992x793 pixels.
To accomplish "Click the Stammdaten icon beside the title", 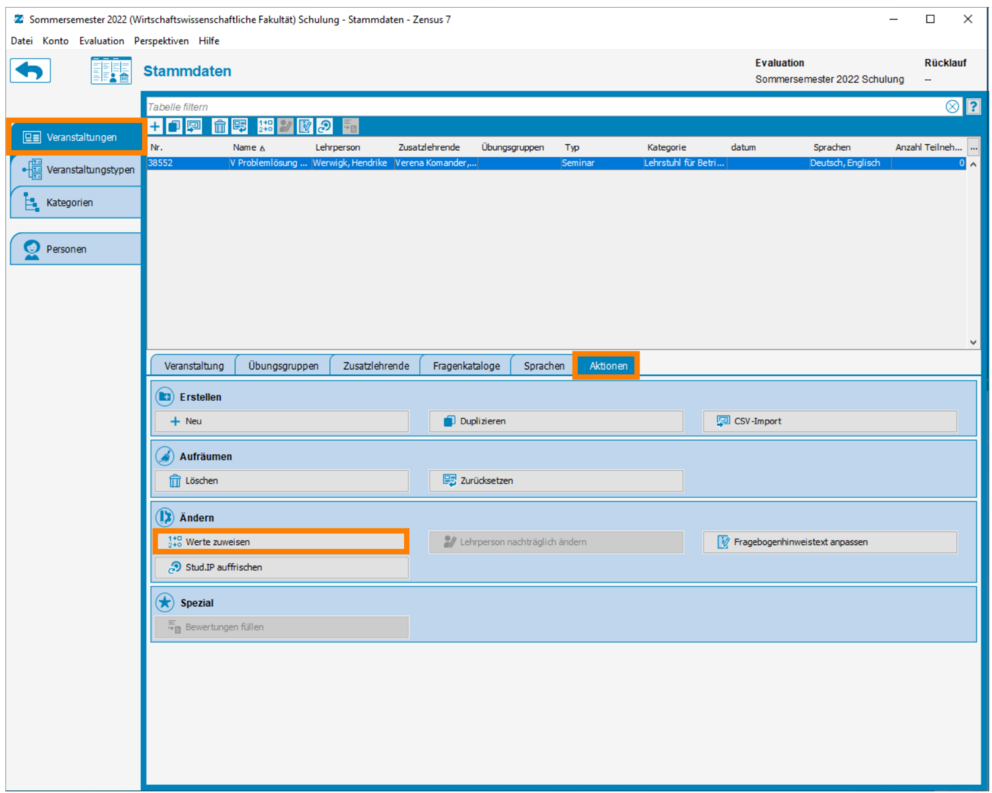I will (x=111, y=70).
